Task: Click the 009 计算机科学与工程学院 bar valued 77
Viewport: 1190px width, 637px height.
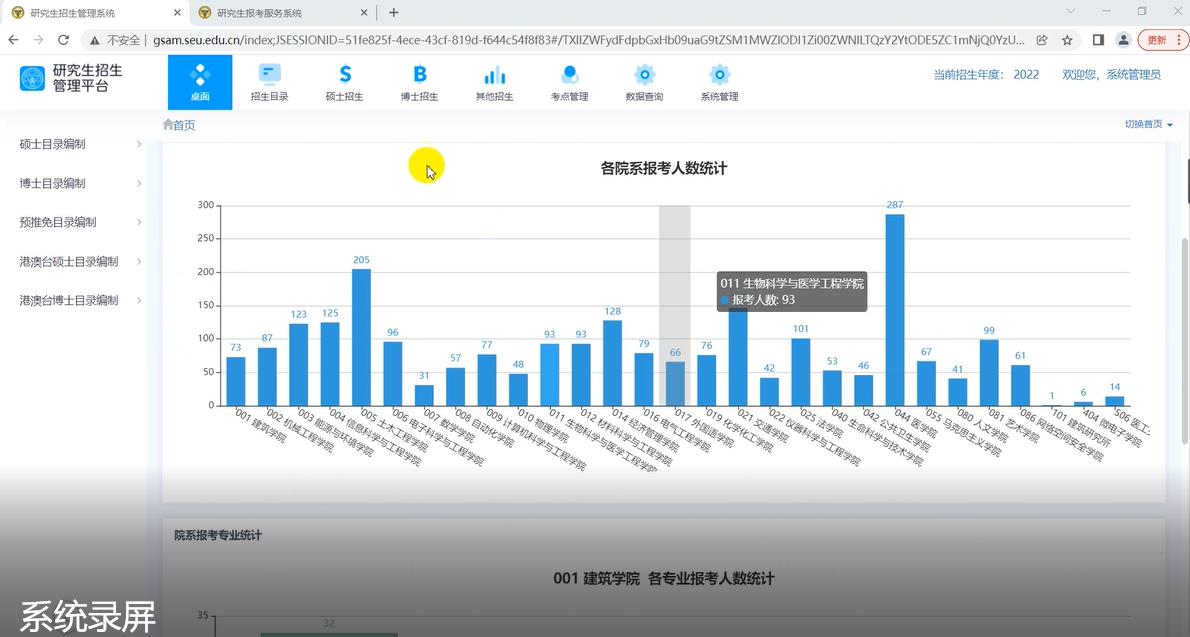Action: pos(487,380)
